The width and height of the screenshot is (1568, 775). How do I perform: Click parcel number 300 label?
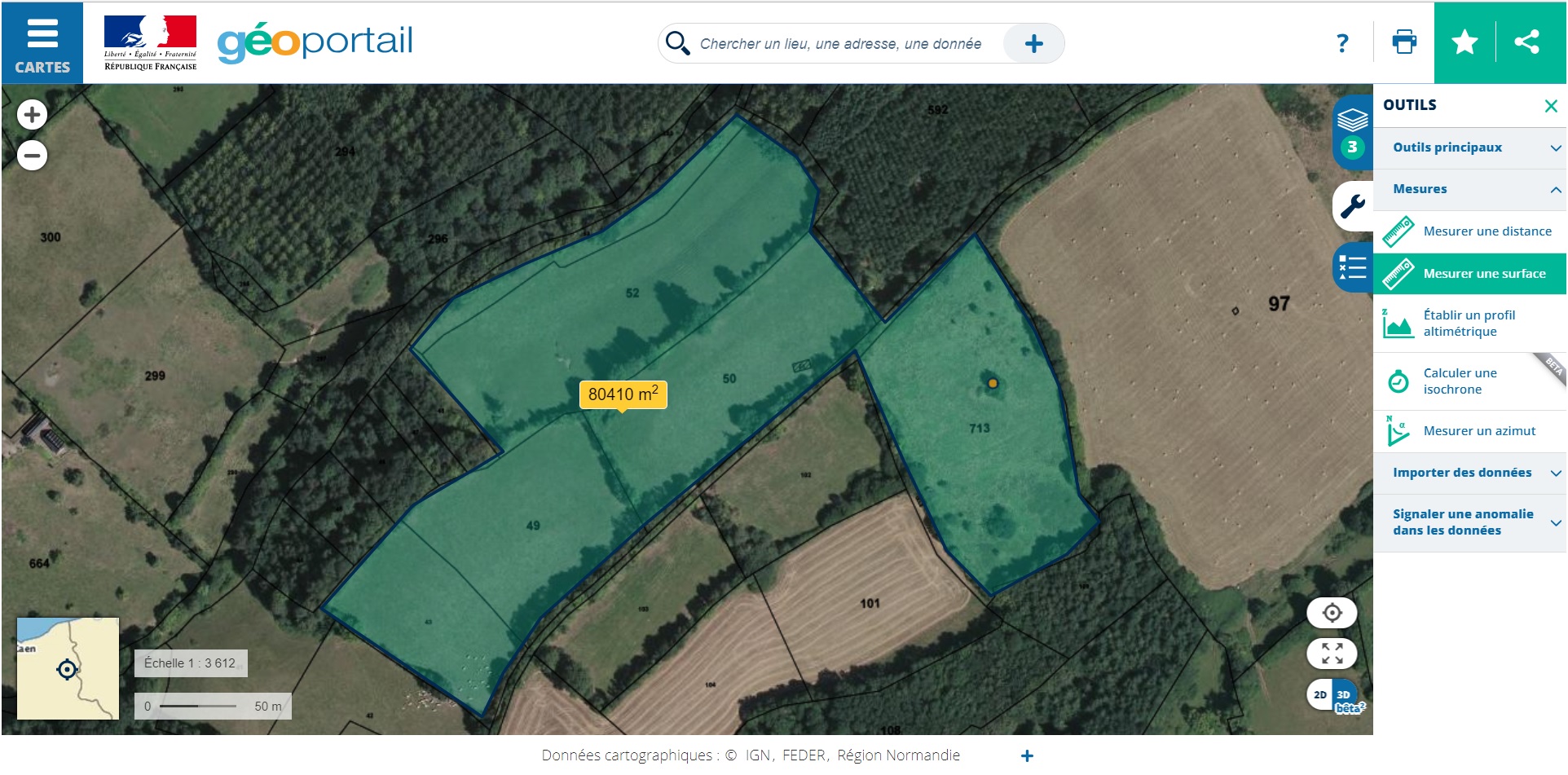point(51,237)
